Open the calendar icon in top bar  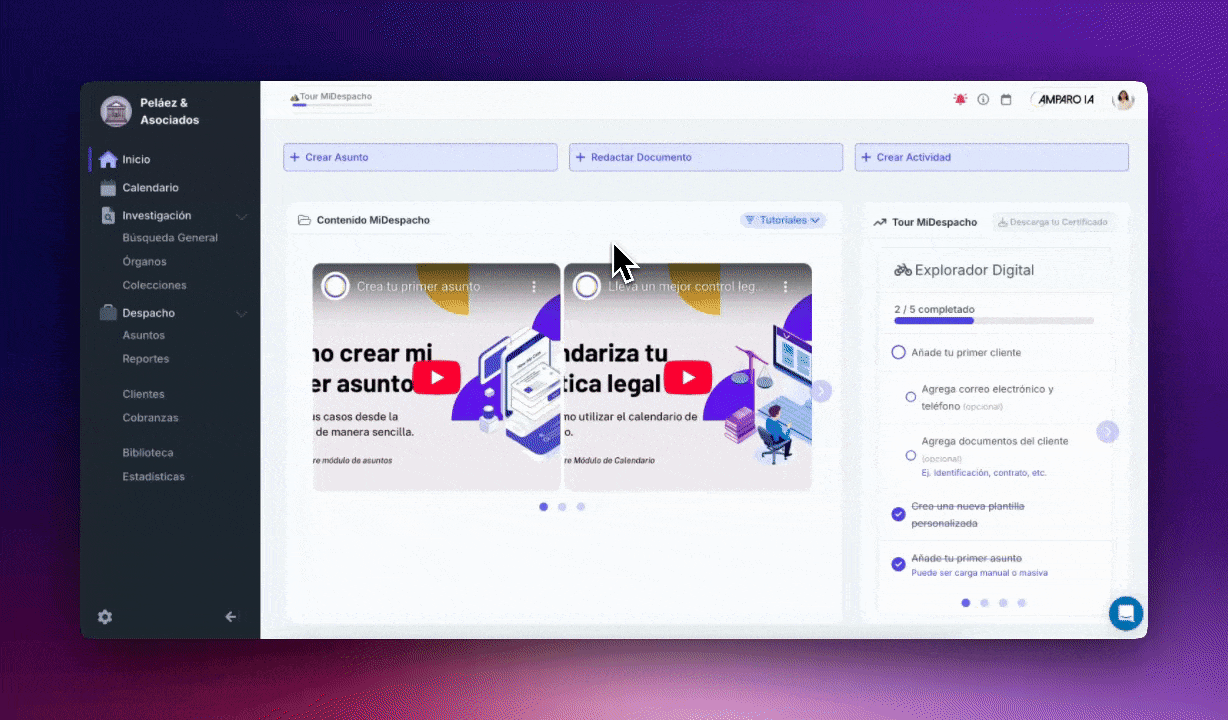[x=1006, y=100]
